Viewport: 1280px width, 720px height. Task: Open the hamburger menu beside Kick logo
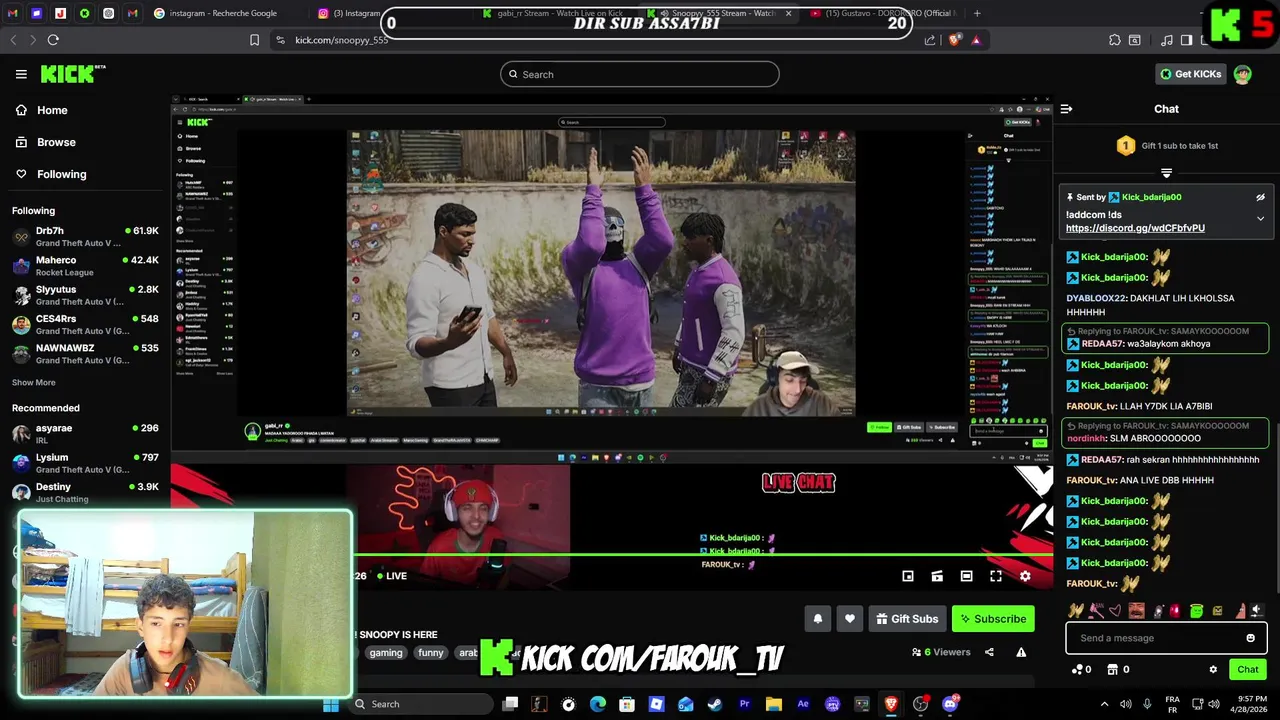21,74
